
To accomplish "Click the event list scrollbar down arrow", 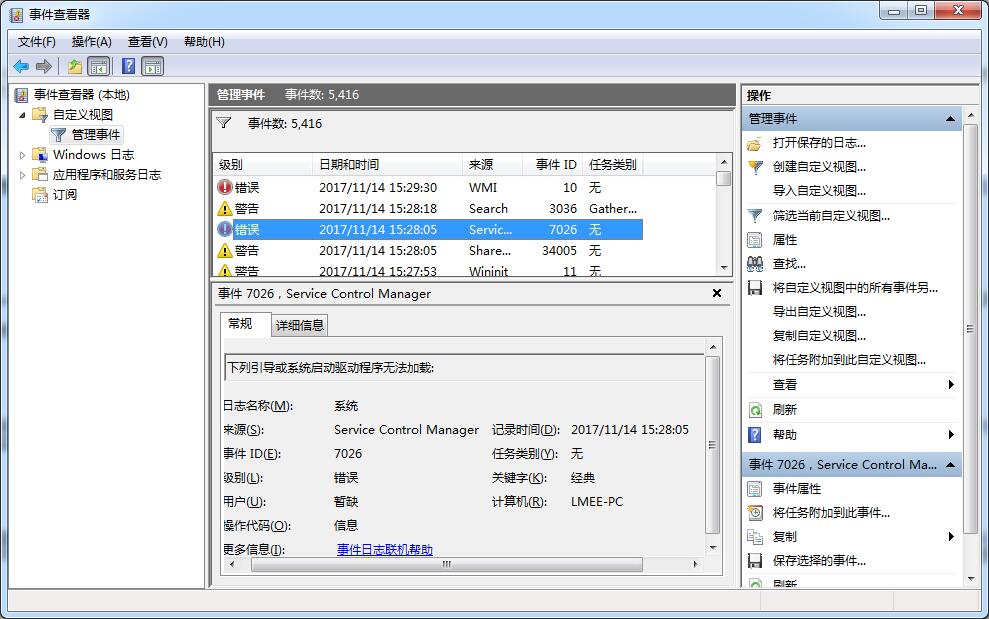I will (x=723, y=268).
